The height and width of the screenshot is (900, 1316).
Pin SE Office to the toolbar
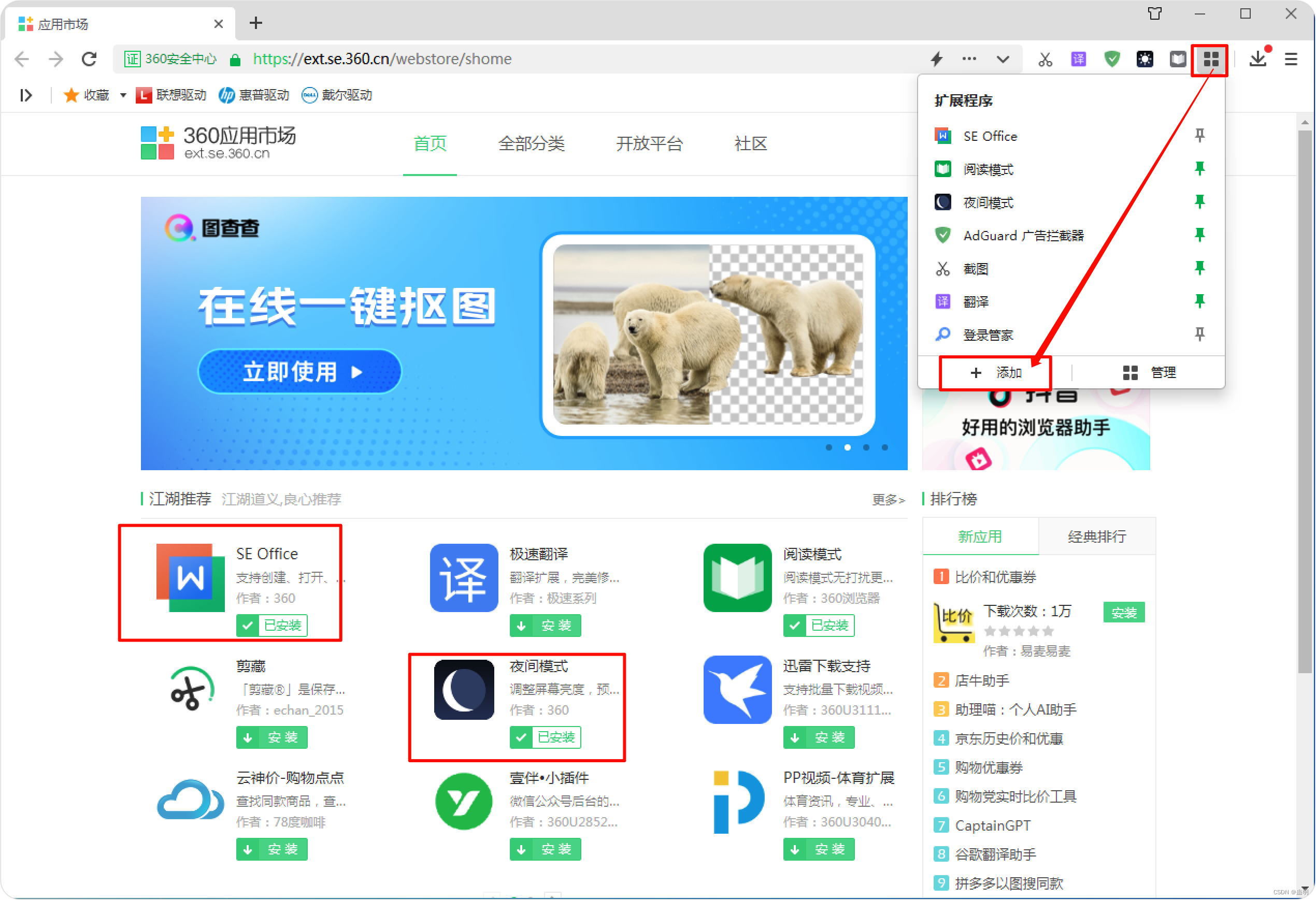[x=1199, y=136]
